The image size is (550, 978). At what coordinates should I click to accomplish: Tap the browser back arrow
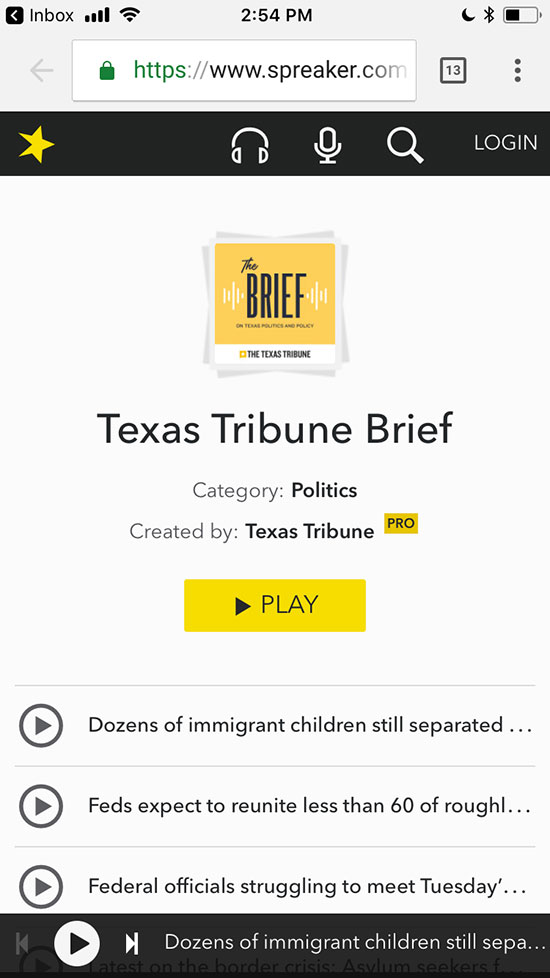point(42,70)
